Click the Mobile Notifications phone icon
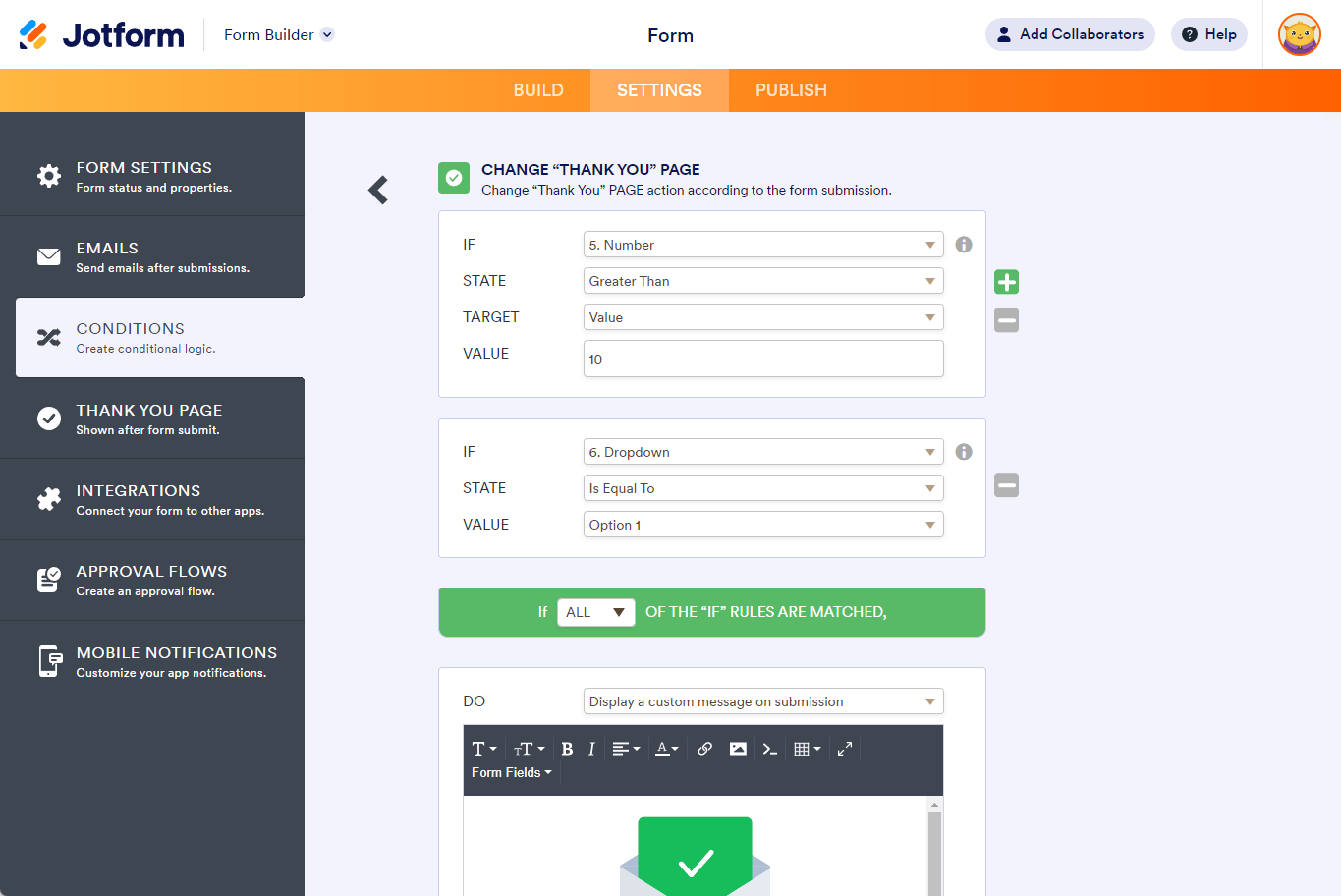This screenshot has height=896, width=1341. [50, 661]
